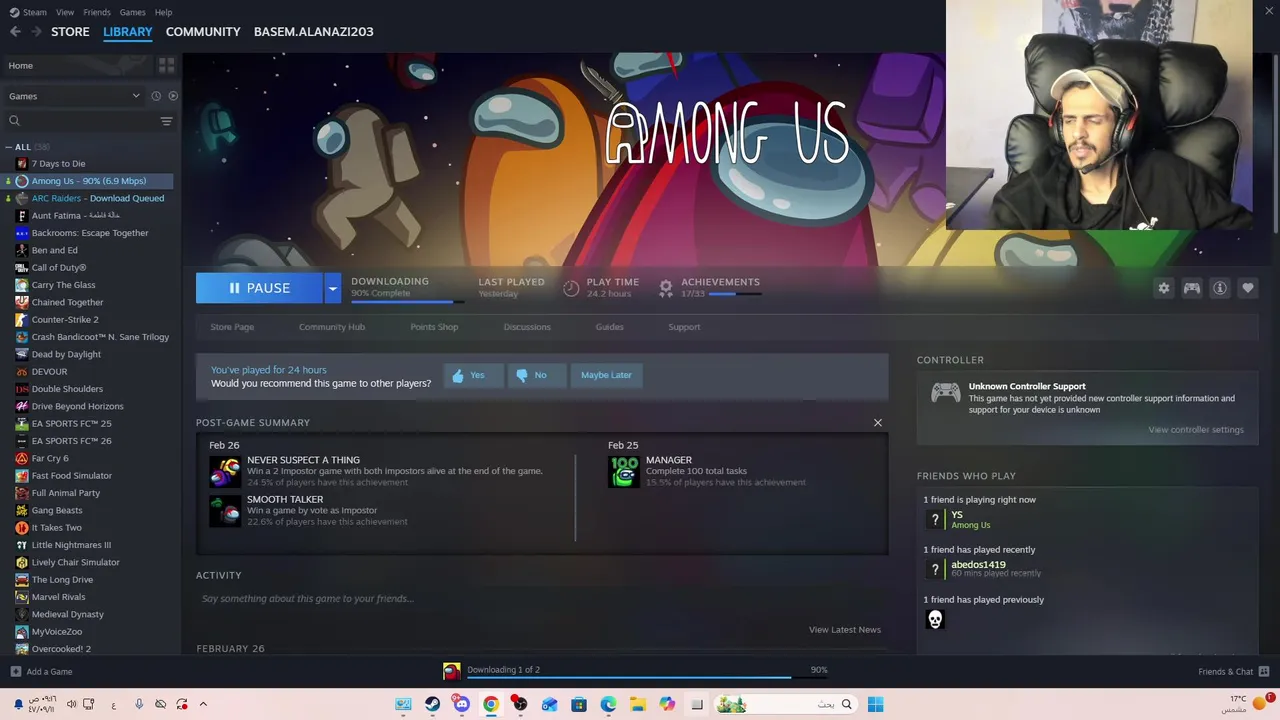Close the Post-Game Summary panel

coord(878,423)
